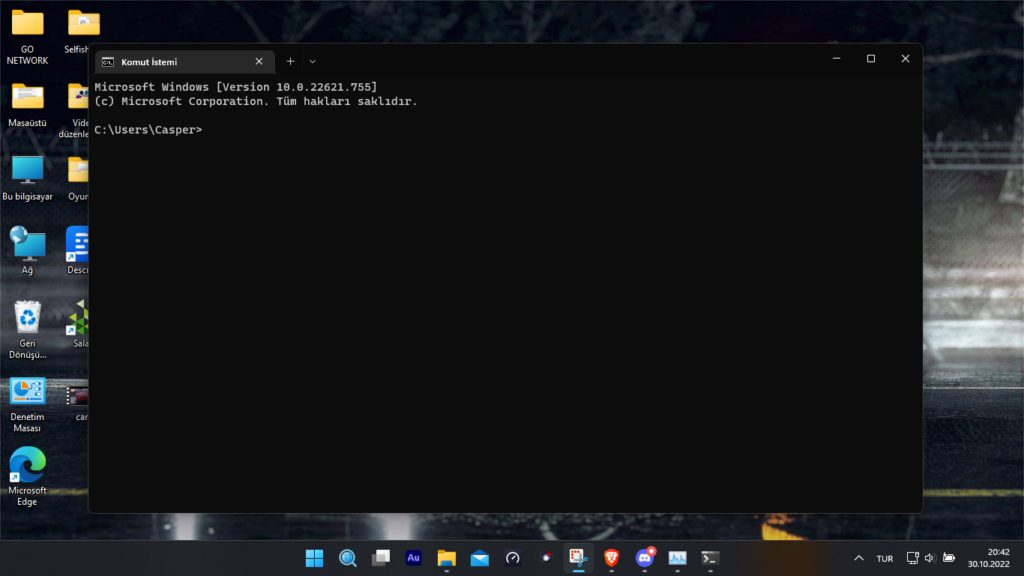Open a new tab in Windows Terminal

tap(290, 61)
